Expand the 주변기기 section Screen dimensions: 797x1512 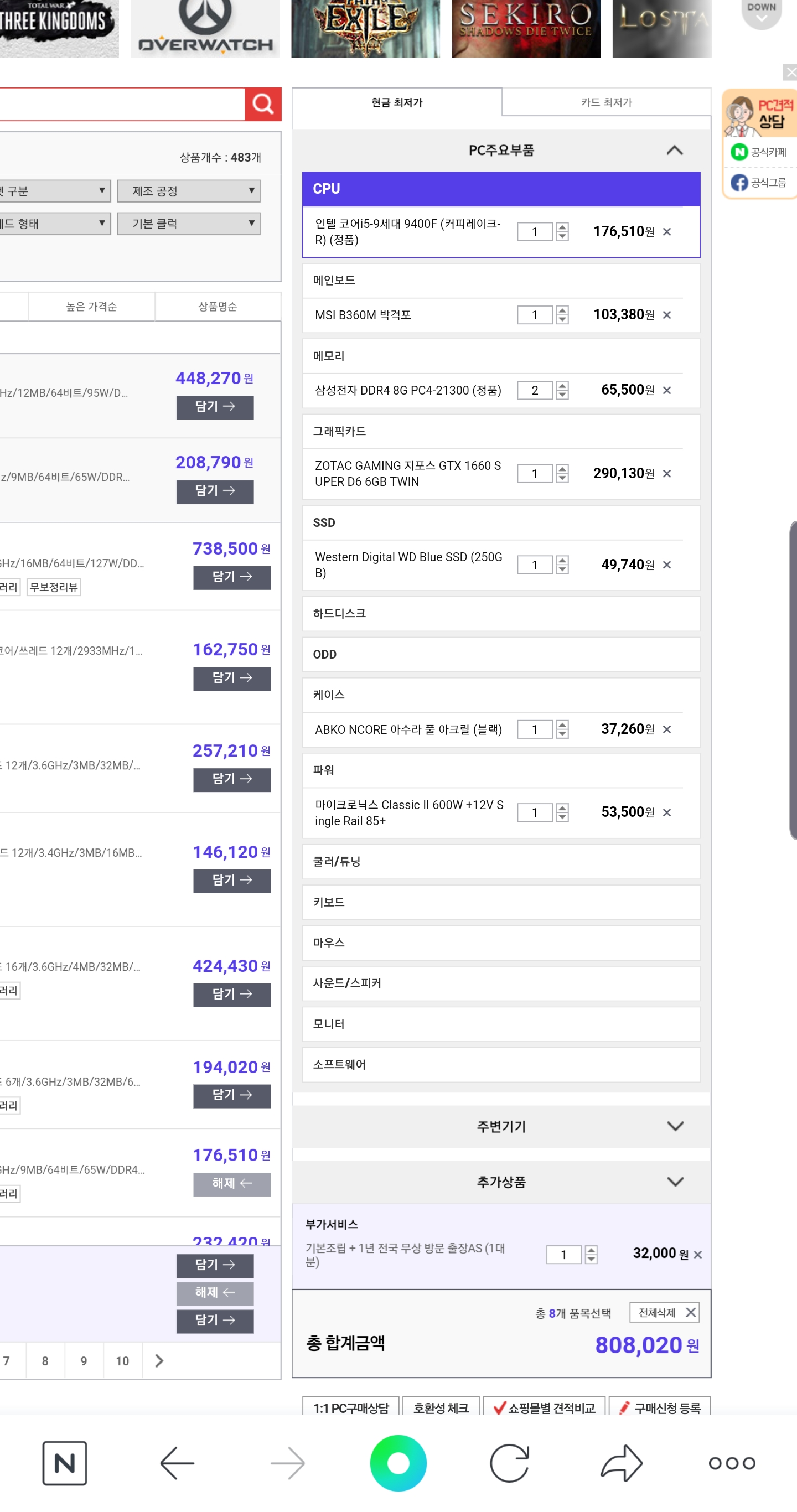[x=501, y=1126]
